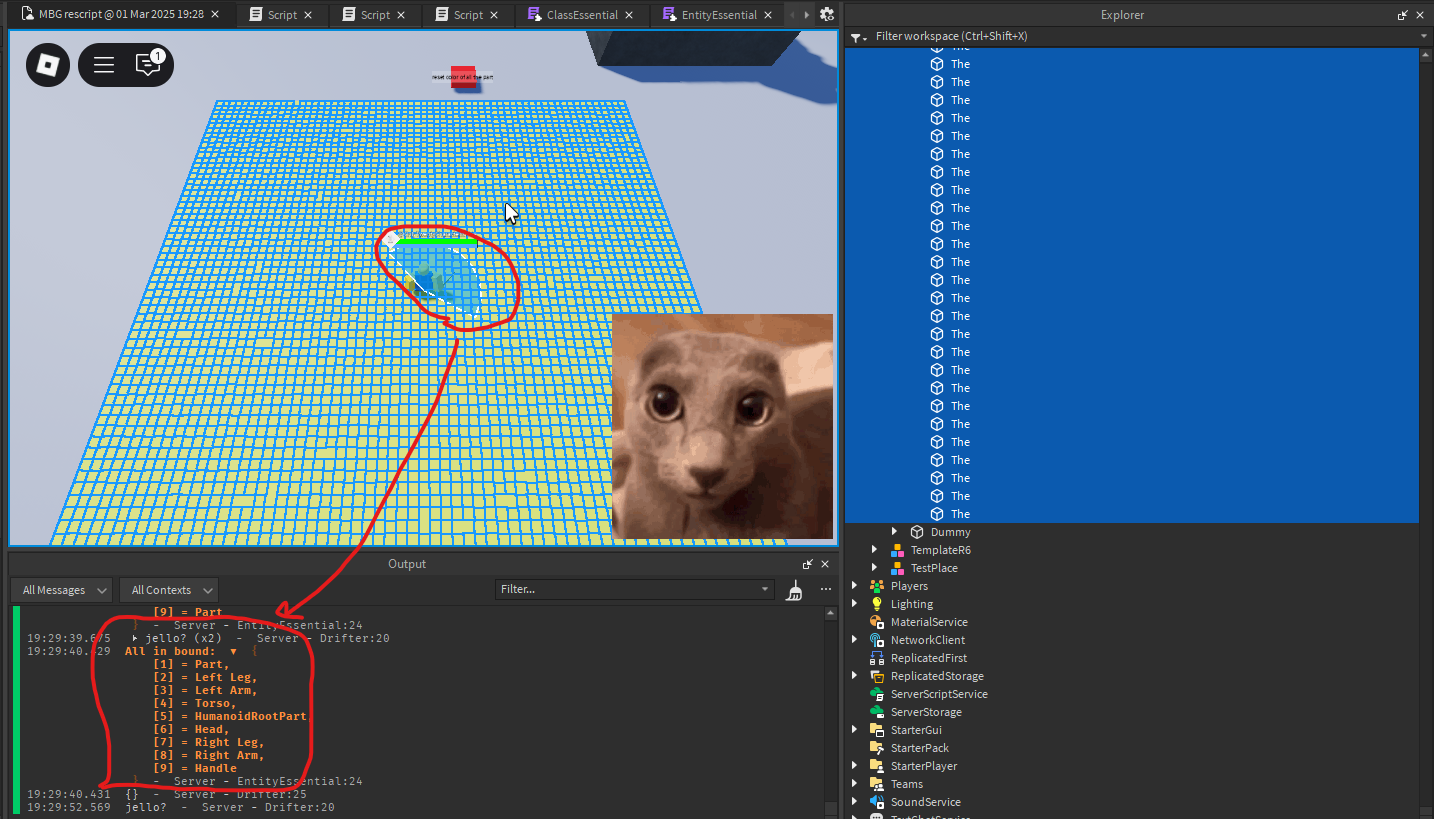1434x819 pixels.
Task: Open the All Contexts dropdown
Action: pyautogui.click(x=168, y=590)
